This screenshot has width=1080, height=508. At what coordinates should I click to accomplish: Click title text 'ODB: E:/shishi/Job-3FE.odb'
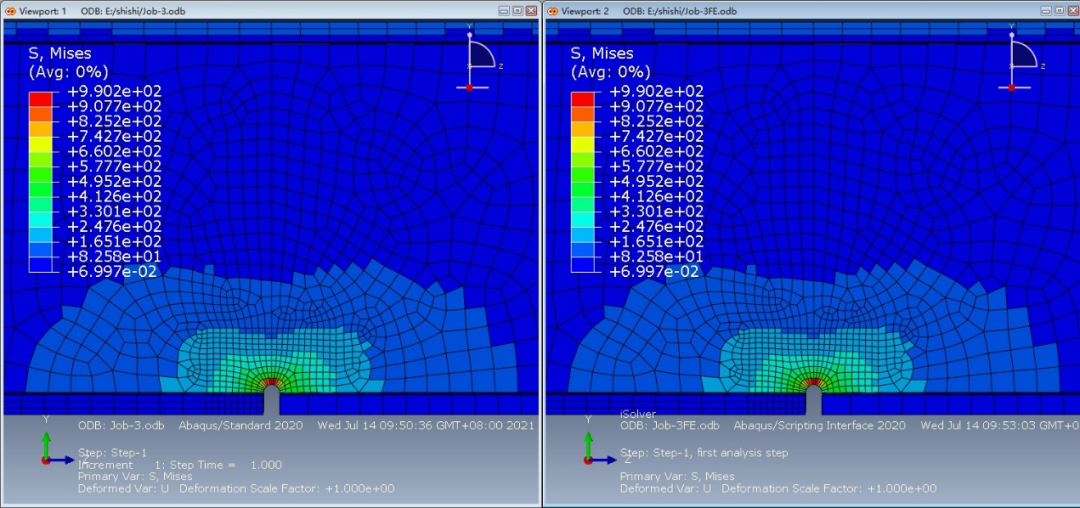pos(680,11)
